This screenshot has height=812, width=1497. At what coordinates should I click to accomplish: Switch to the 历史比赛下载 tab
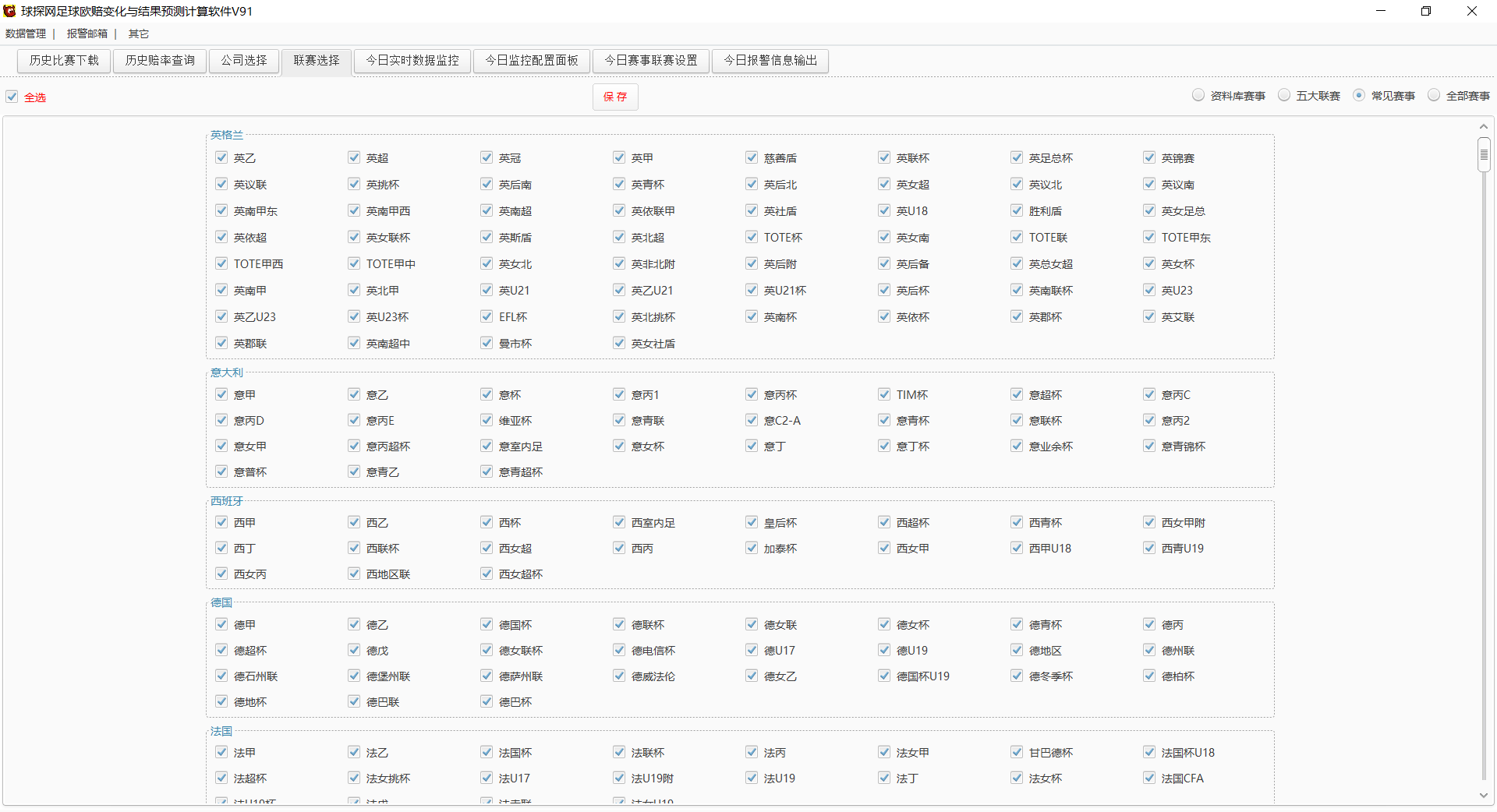click(64, 61)
